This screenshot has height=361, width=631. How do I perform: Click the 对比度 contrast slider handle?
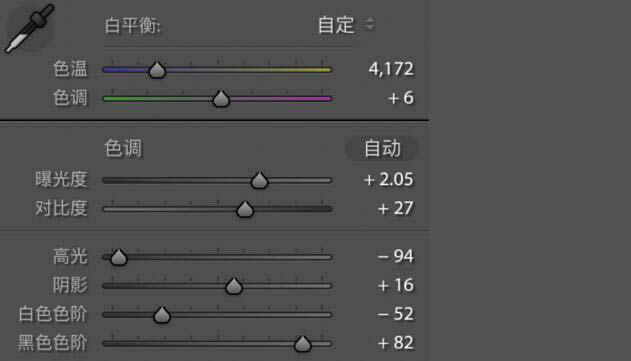(245, 209)
